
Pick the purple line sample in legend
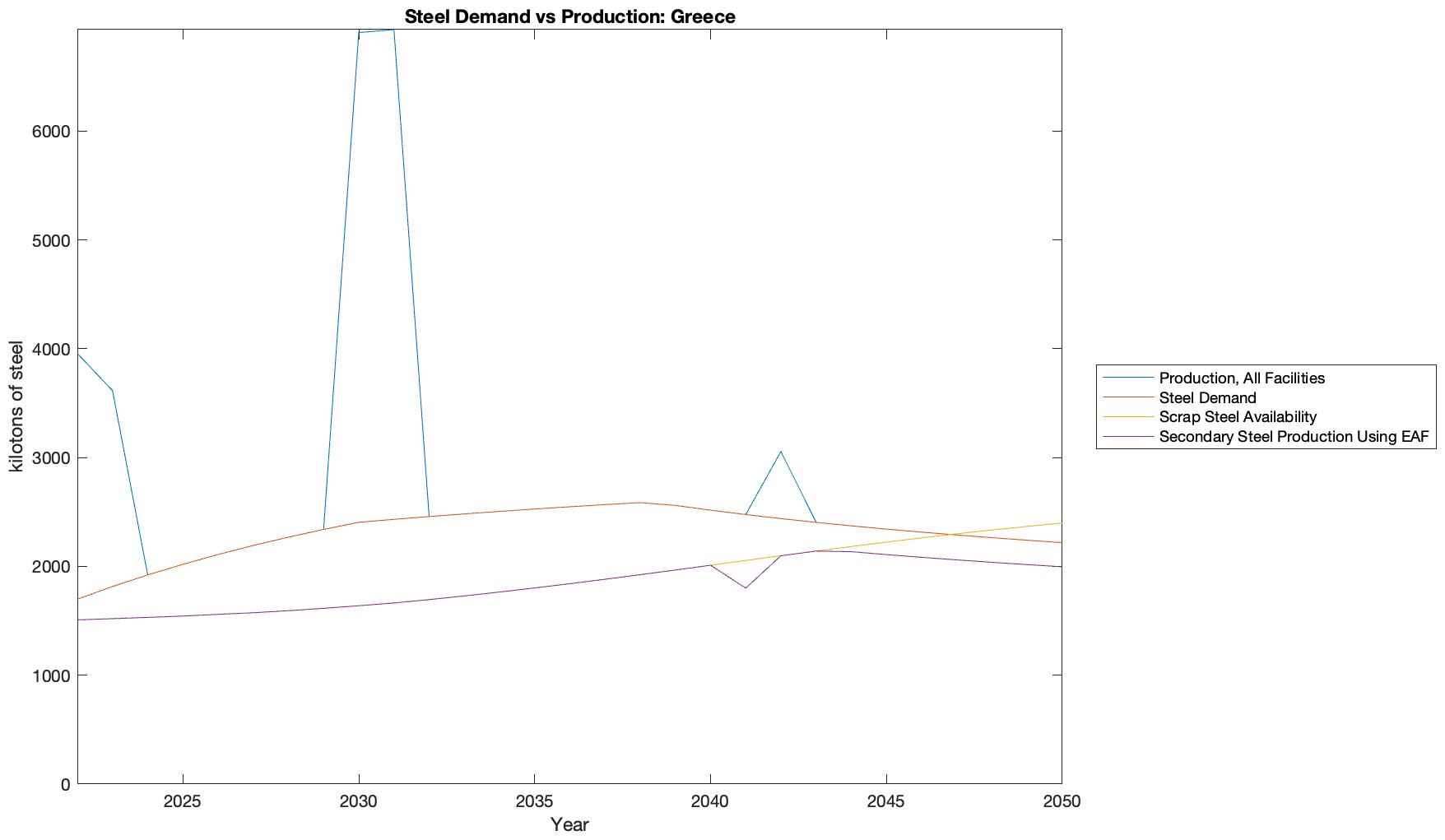click(x=1127, y=437)
